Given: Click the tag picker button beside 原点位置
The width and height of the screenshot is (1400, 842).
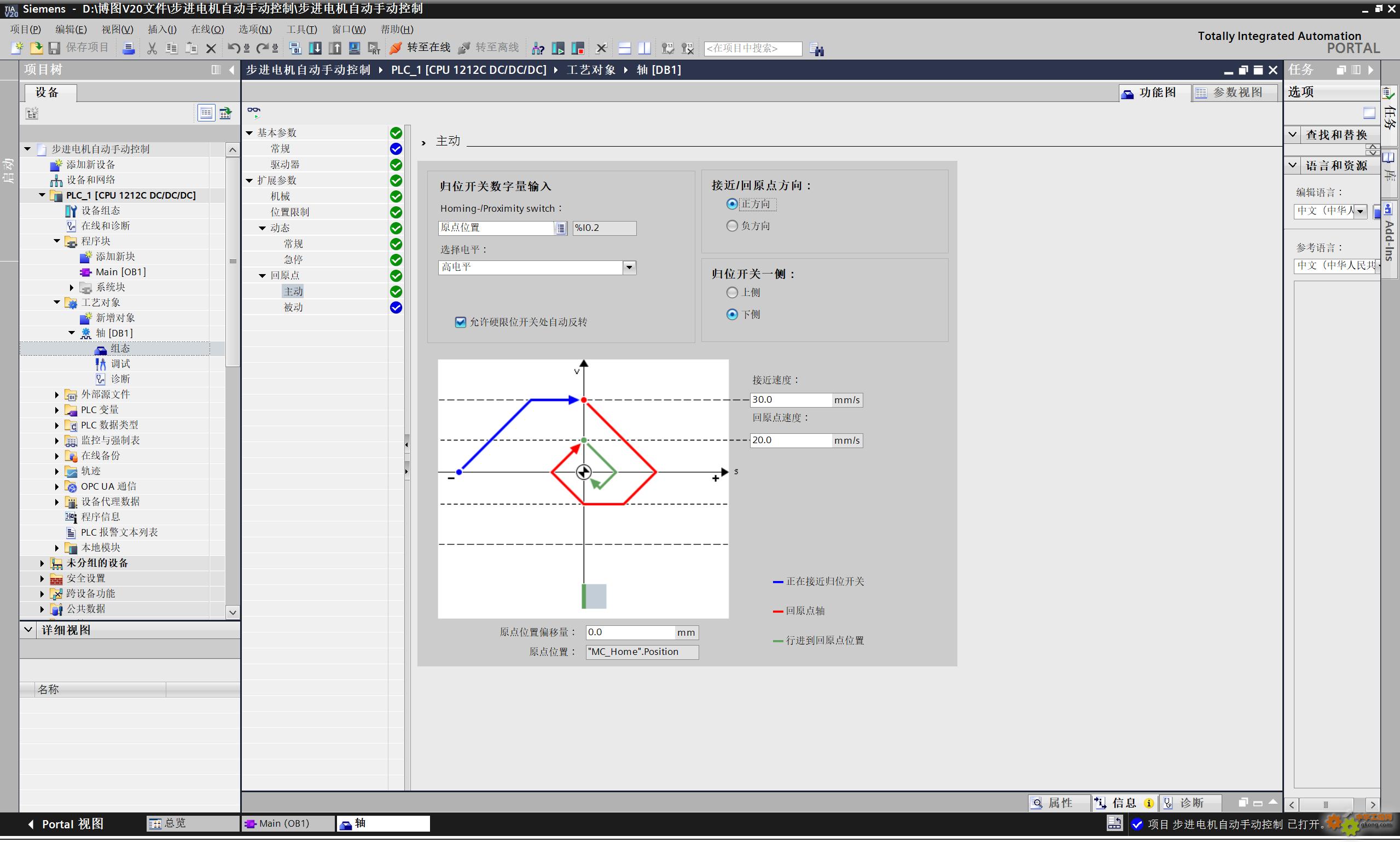Looking at the screenshot, I should [560, 228].
